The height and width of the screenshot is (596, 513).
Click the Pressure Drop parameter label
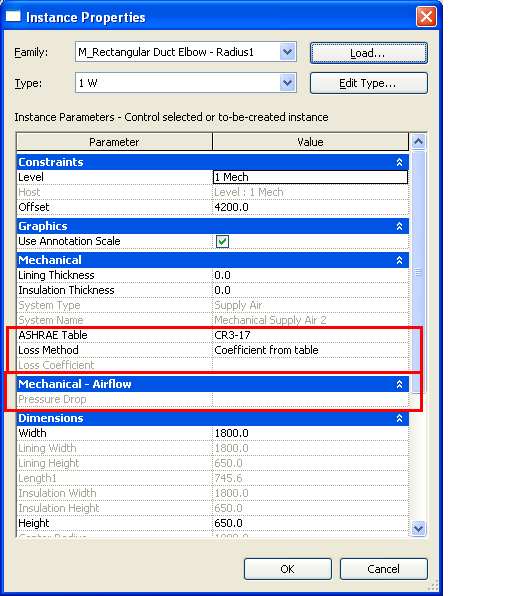(52, 399)
